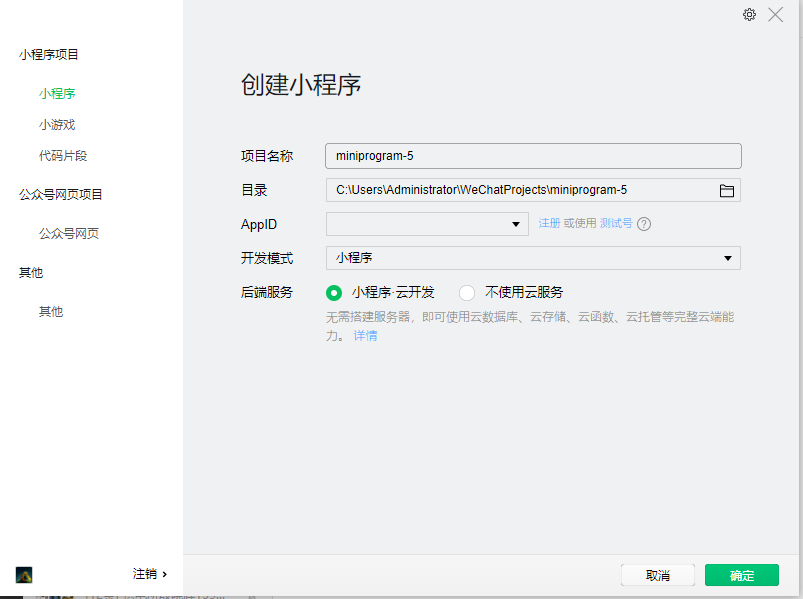The height and width of the screenshot is (599, 803).
Task: Open settings via the gear icon
Action: click(749, 15)
